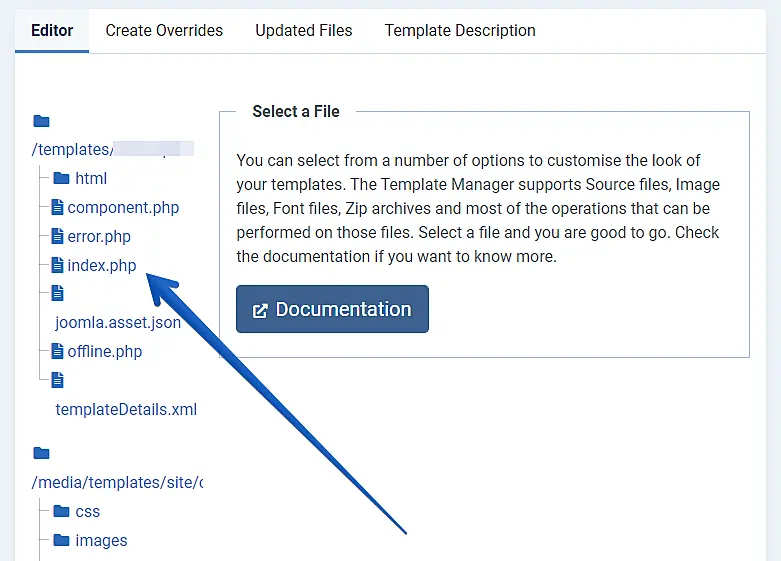781x561 pixels.
Task: Go to the Template Description tab
Action: [x=460, y=31]
